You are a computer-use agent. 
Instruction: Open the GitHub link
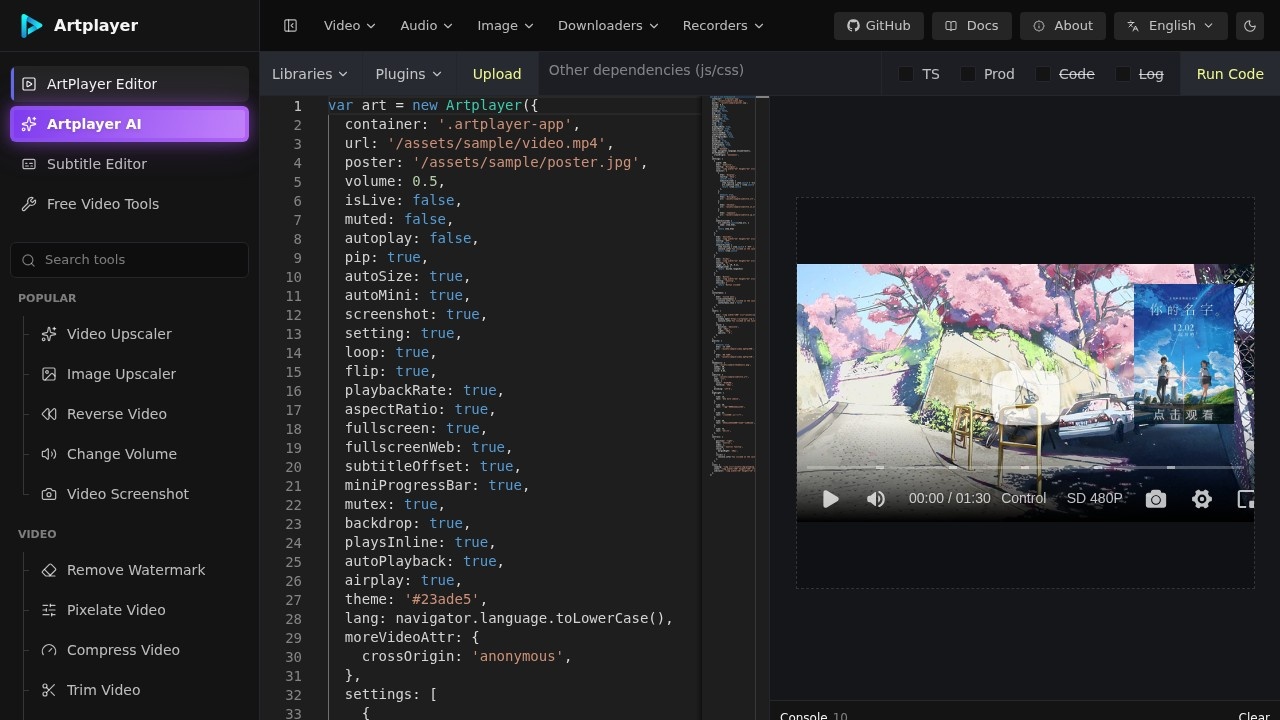click(879, 26)
